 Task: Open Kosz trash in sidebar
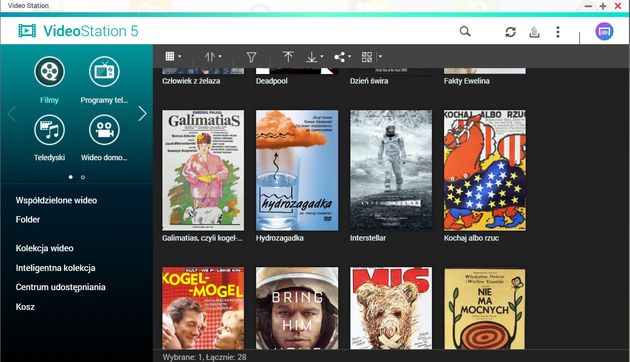25,307
